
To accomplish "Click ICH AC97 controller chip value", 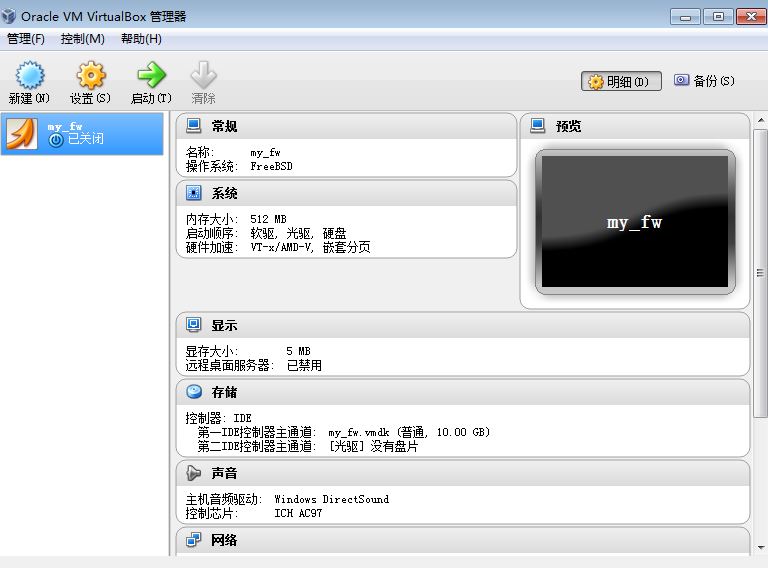I will coord(298,513).
